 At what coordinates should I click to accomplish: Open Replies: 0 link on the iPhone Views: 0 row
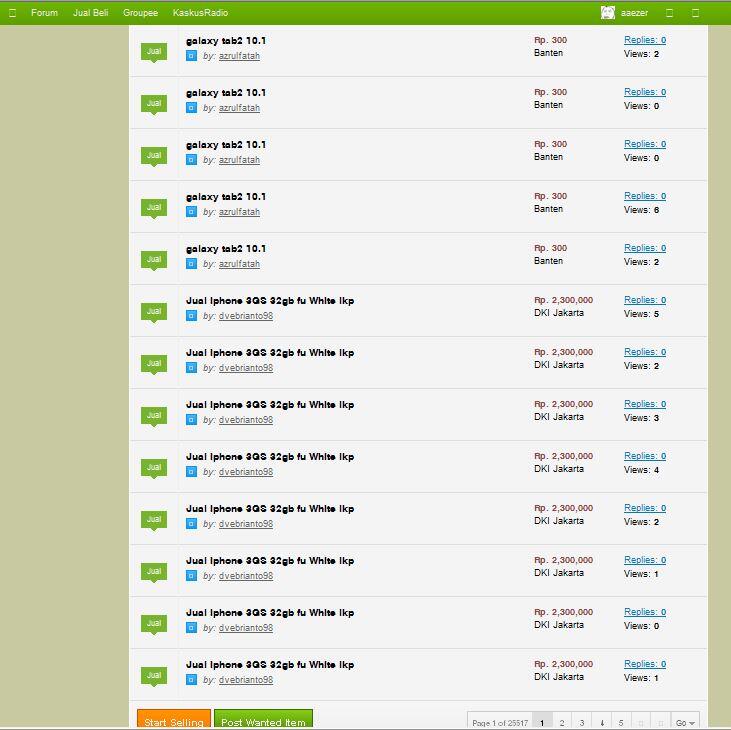[645, 612]
